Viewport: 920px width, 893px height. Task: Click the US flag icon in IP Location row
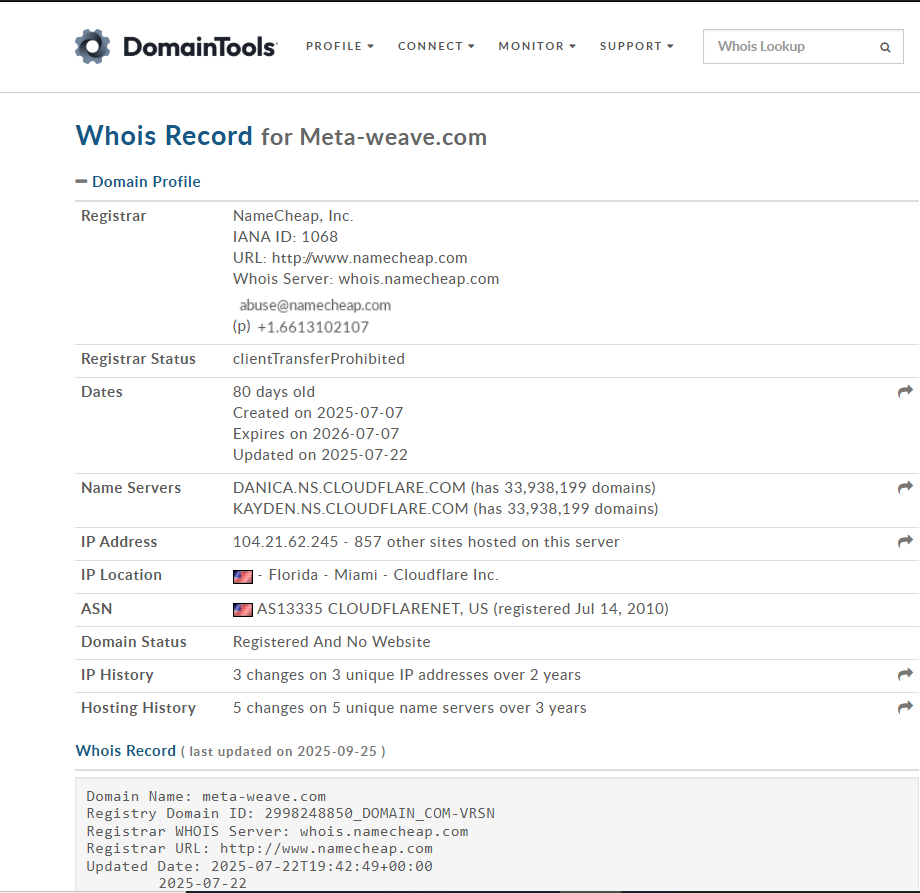(243, 577)
